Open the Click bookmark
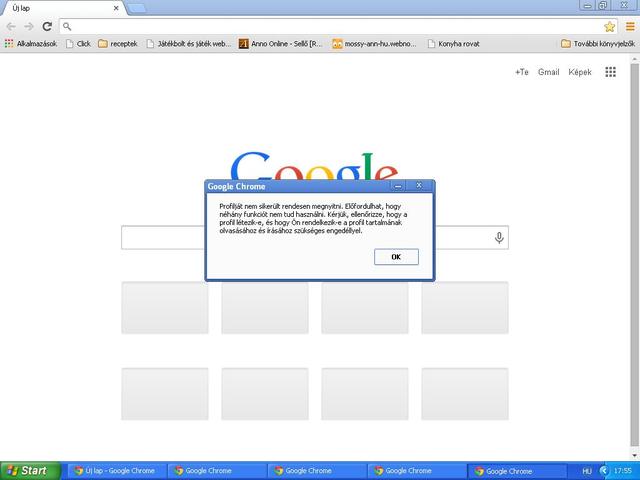Image resolution: width=640 pixels, height=480 pixels. pyautogui.click(x=78, y=44)
